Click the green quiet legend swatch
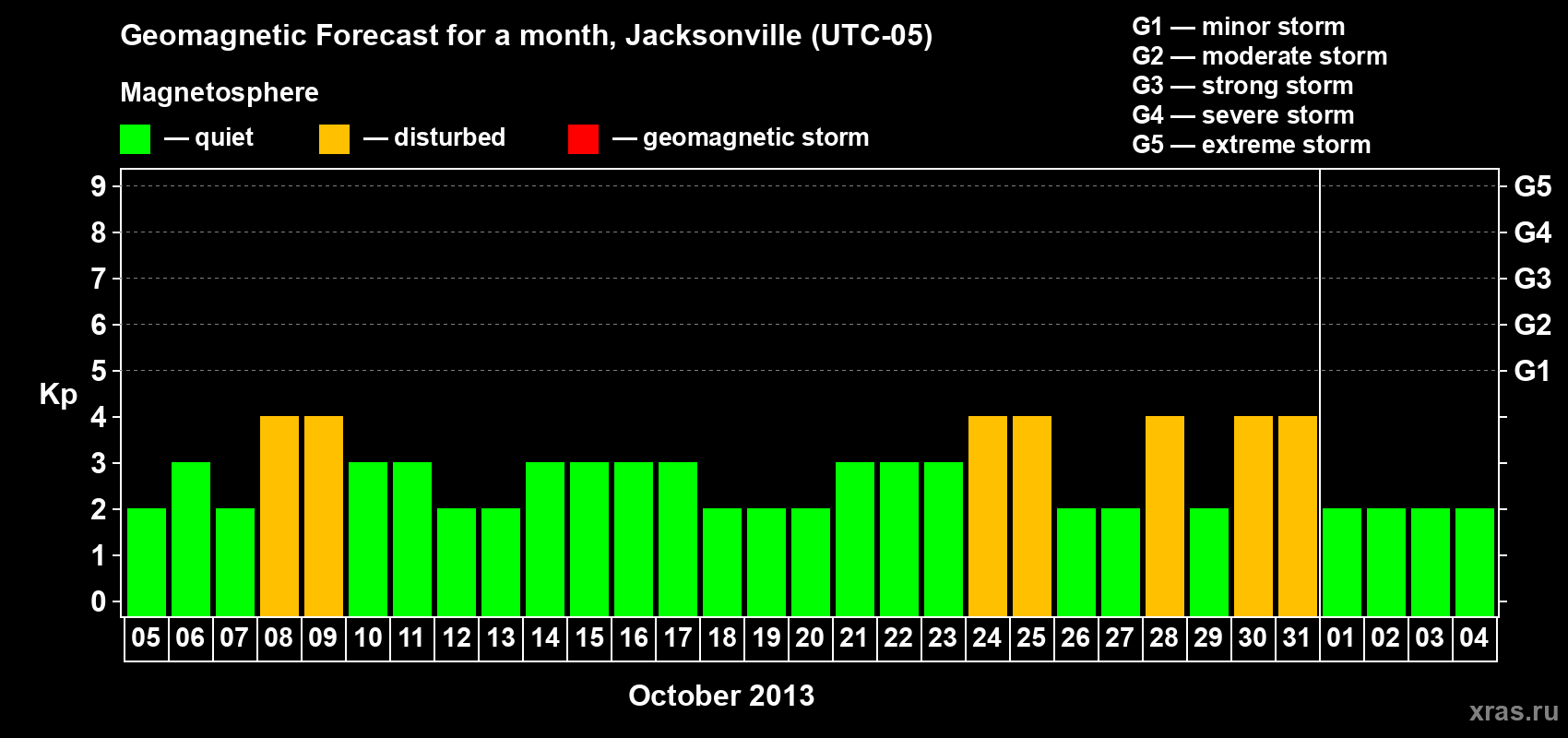 tap(135, 138)
